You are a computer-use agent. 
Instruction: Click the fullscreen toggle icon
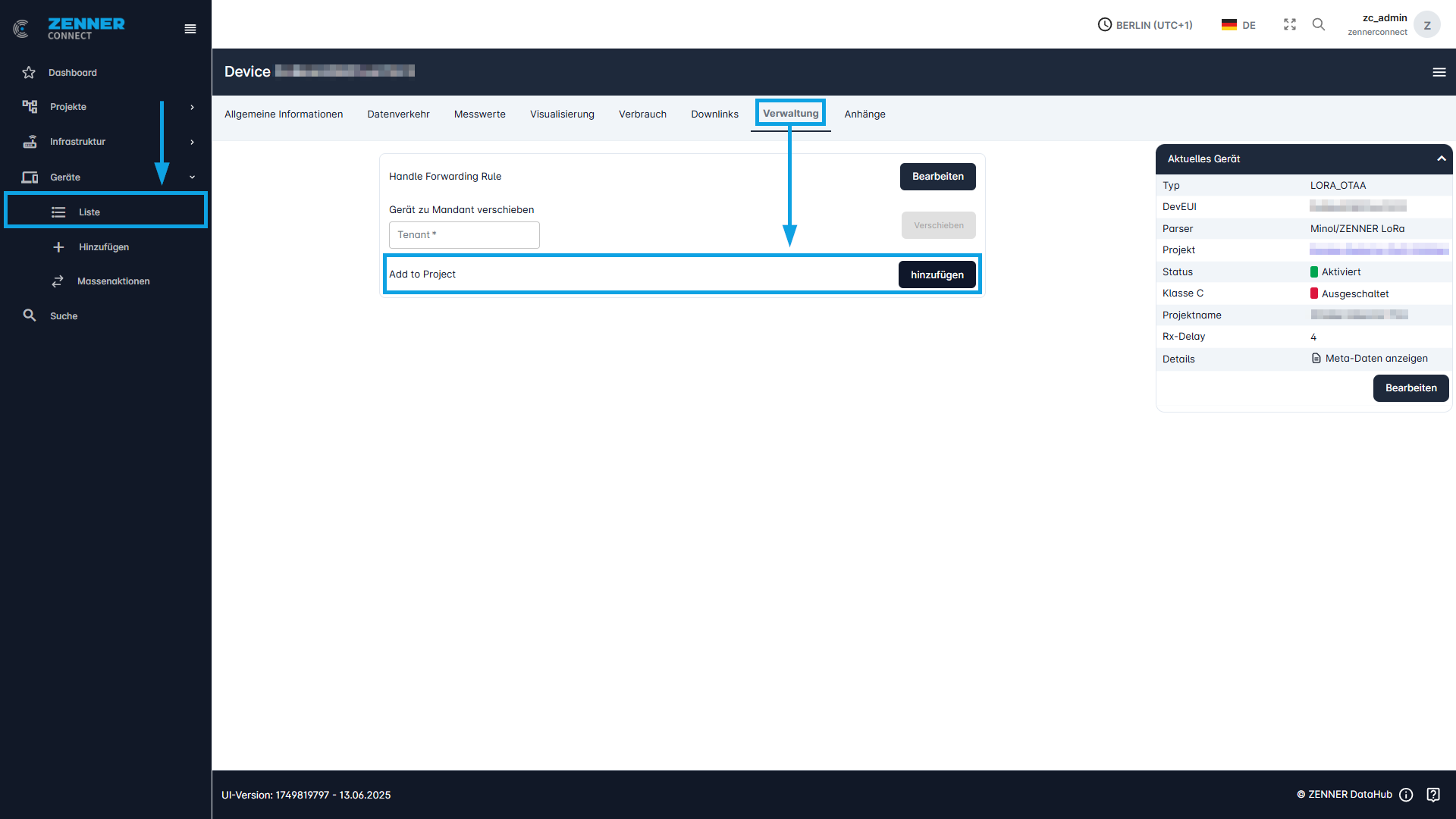[x=1290, y=25]
